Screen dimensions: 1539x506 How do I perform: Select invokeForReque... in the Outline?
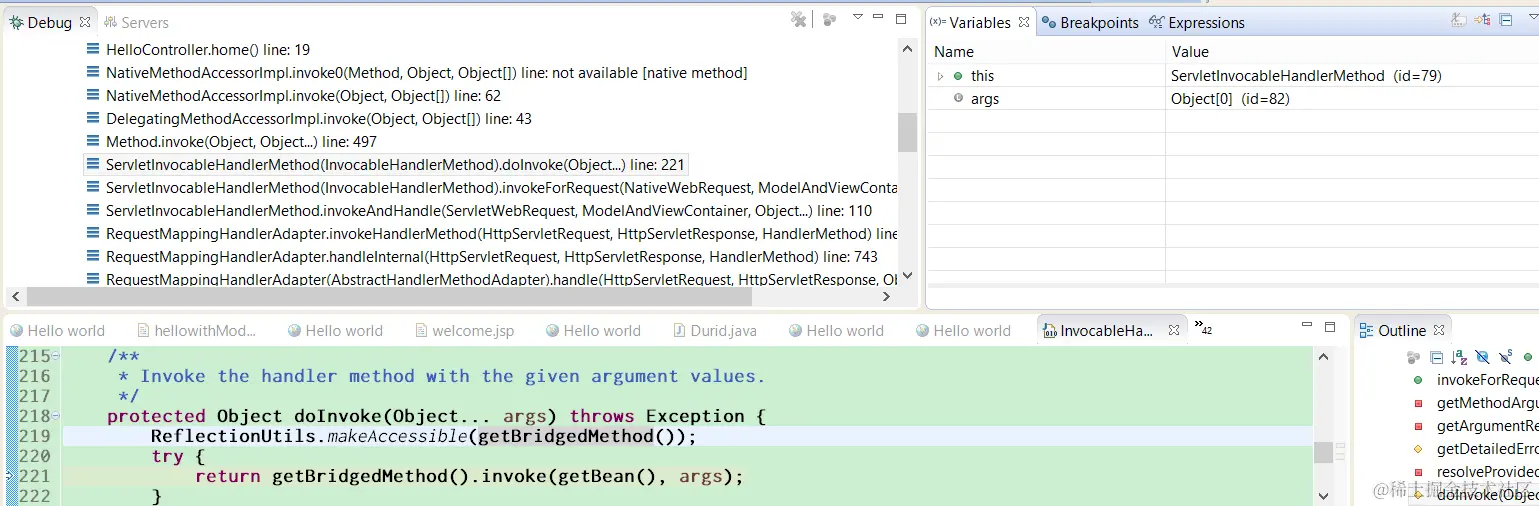tap(1475, 380)
